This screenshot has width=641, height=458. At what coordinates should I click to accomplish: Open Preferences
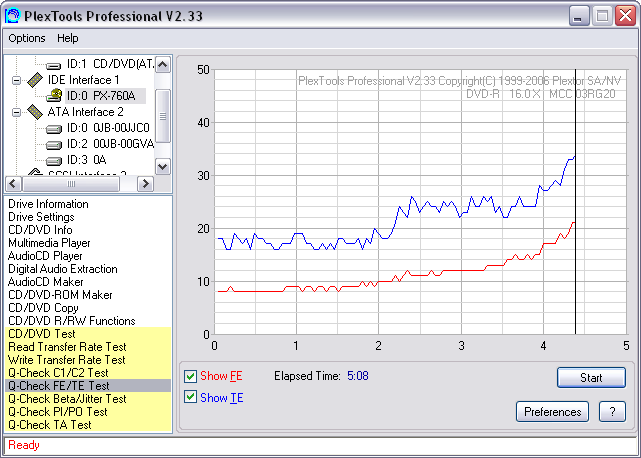pyautogui.click(x=552, y=411)
